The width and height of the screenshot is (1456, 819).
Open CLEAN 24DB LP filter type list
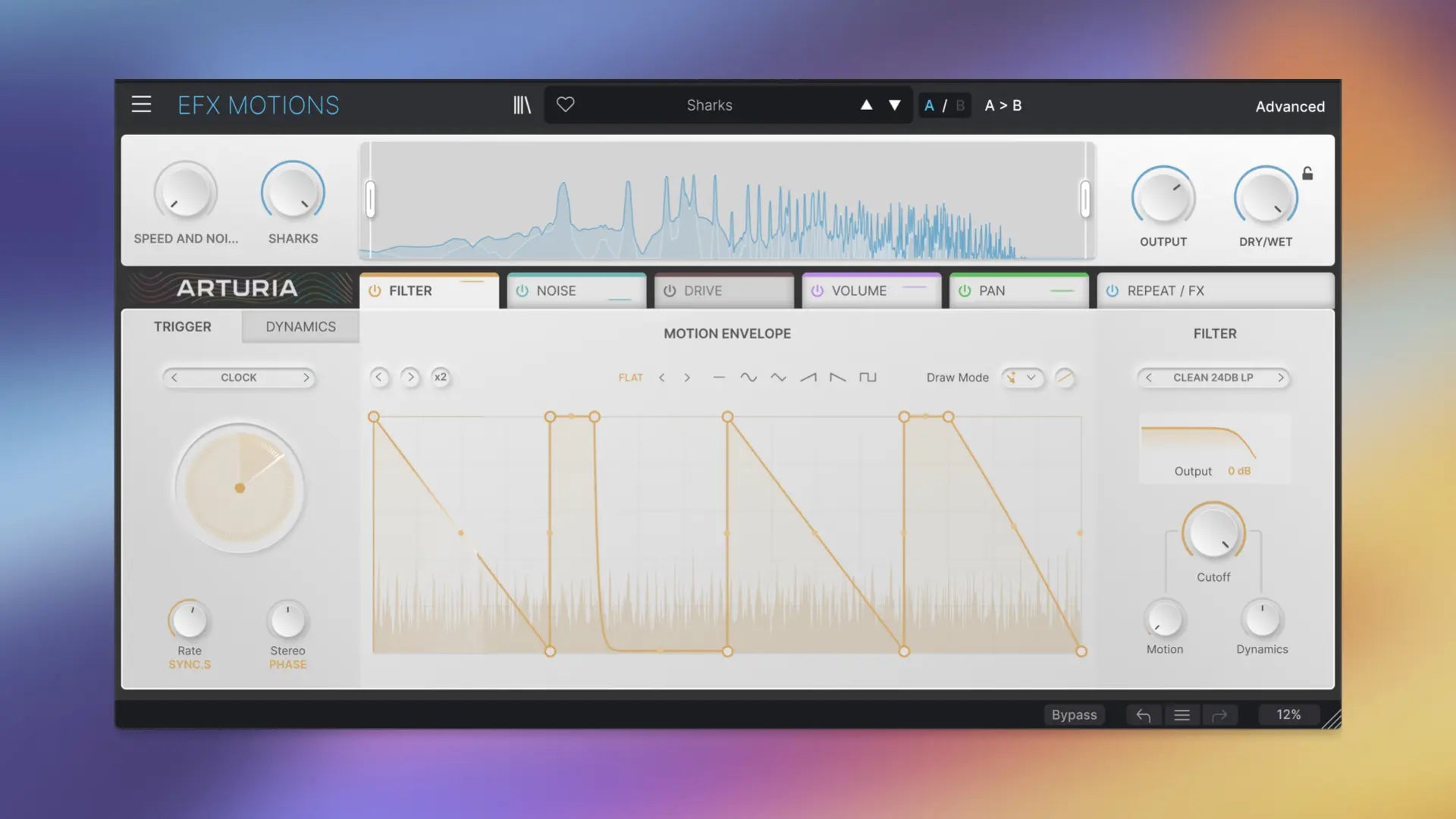1213,377
